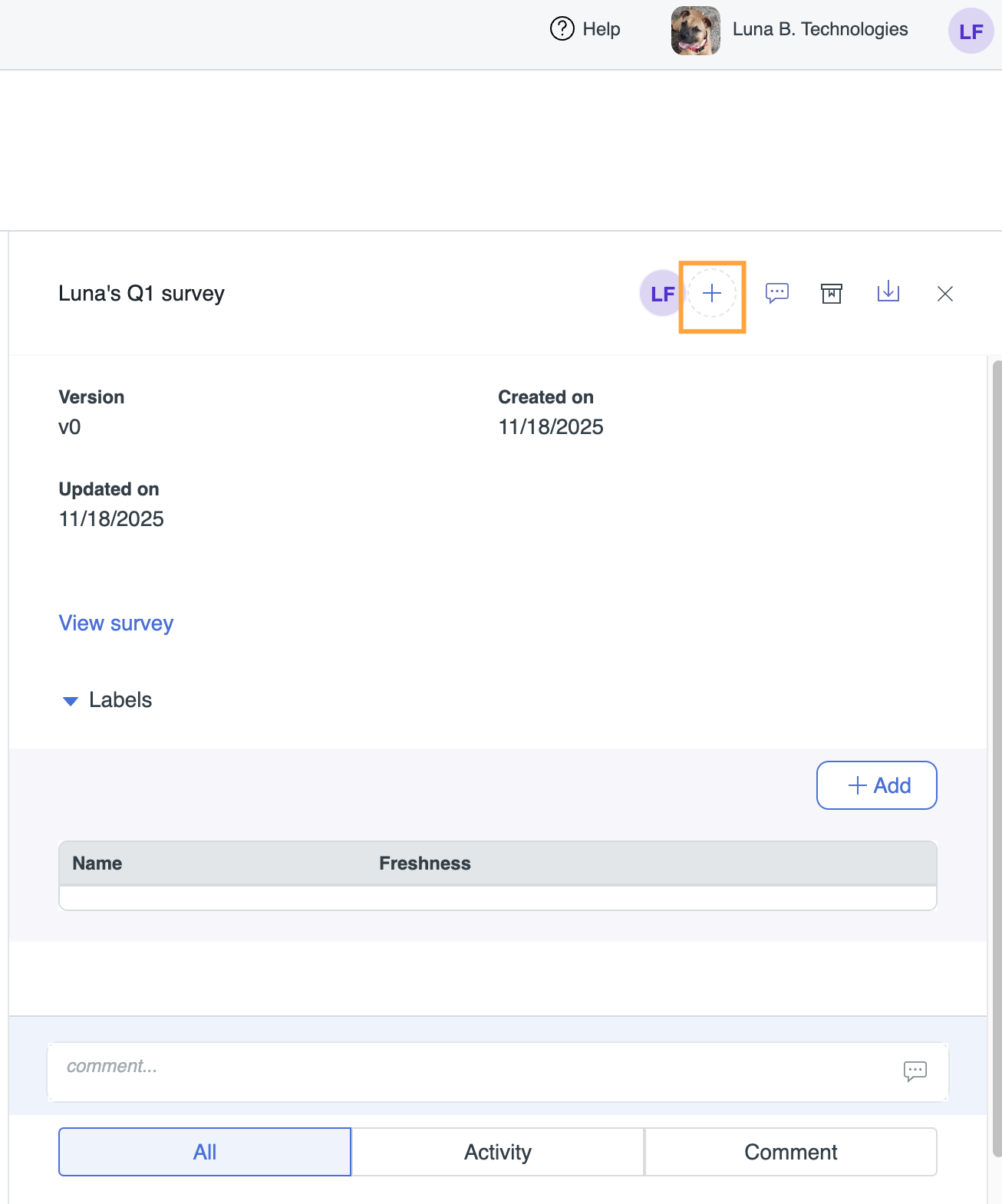Collapse the Labels section

[x=71, y=701]
